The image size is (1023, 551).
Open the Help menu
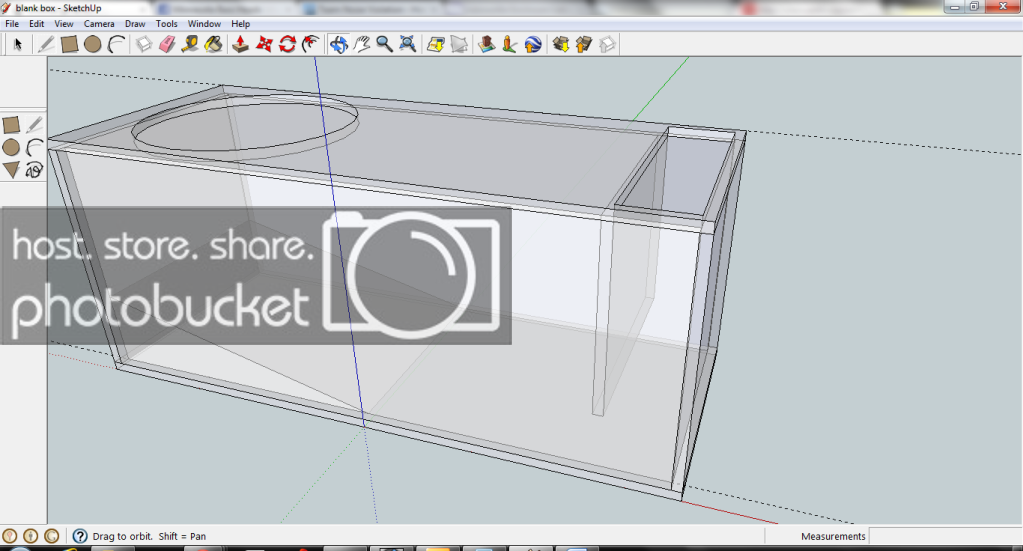click(x=240, y=23)
